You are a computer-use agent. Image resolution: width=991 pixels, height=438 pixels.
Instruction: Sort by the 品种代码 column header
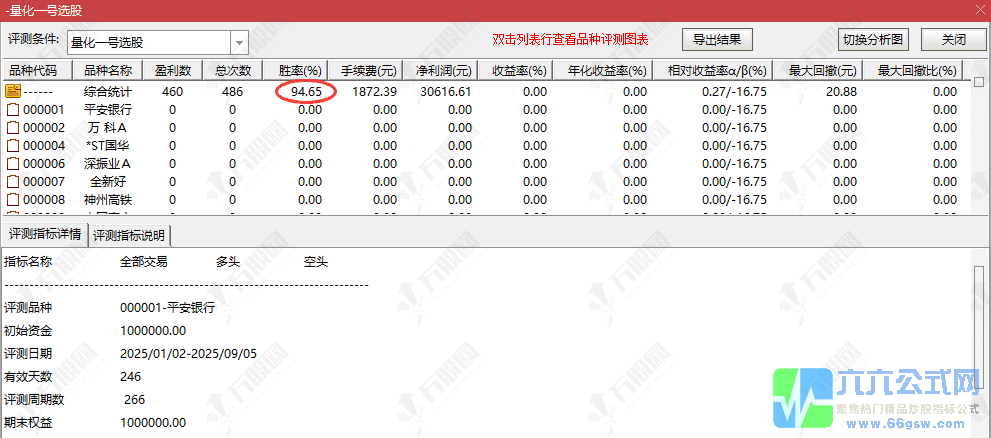click(x=37, y=70)
